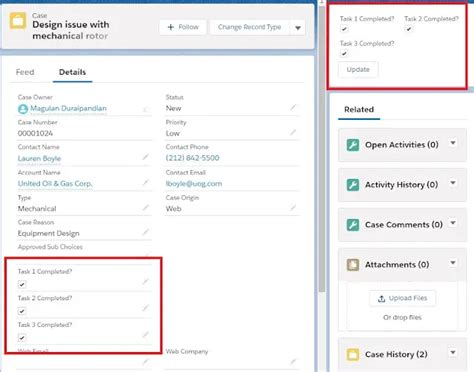Edit the Priority field pencil icon

(293, 132)
